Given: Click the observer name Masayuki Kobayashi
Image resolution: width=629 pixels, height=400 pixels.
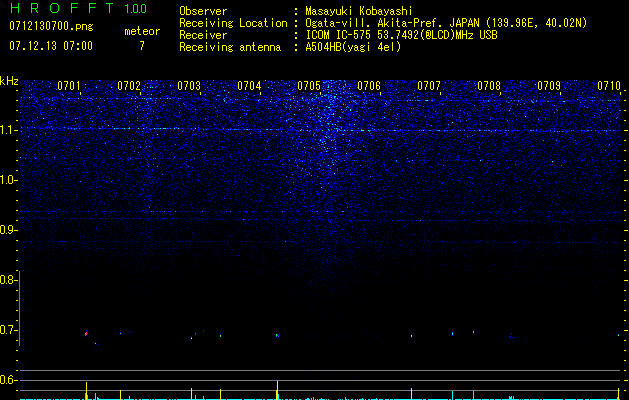Looking at the screenshot, I should tap(359, 11).
